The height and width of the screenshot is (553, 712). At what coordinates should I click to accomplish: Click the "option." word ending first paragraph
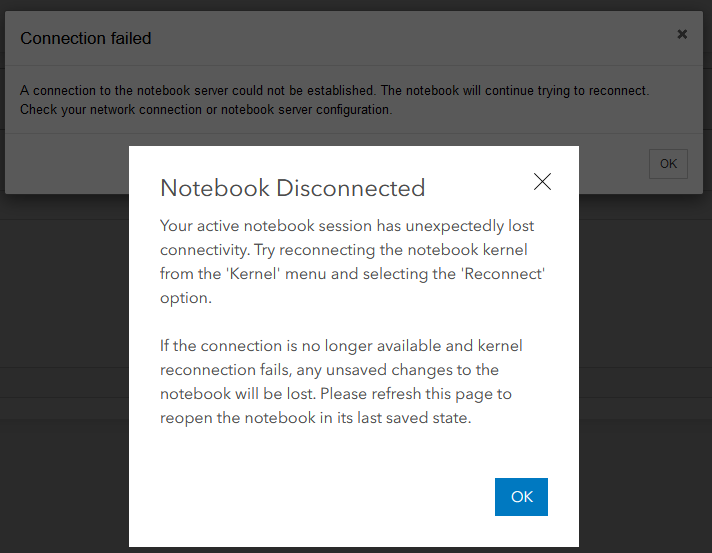[183, 298]
